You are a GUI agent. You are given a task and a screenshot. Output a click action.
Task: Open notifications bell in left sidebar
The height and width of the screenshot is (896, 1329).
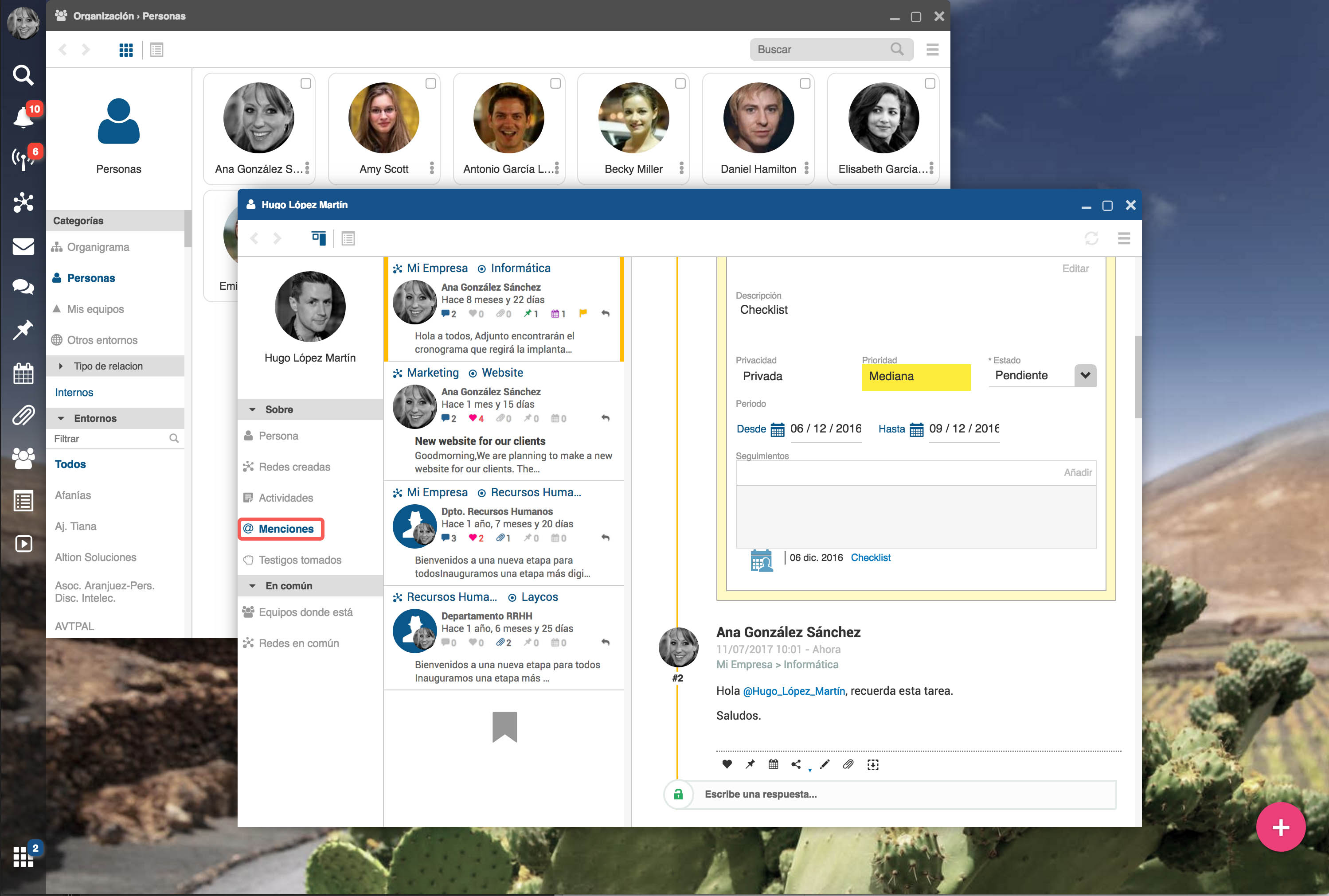point(23,117)
